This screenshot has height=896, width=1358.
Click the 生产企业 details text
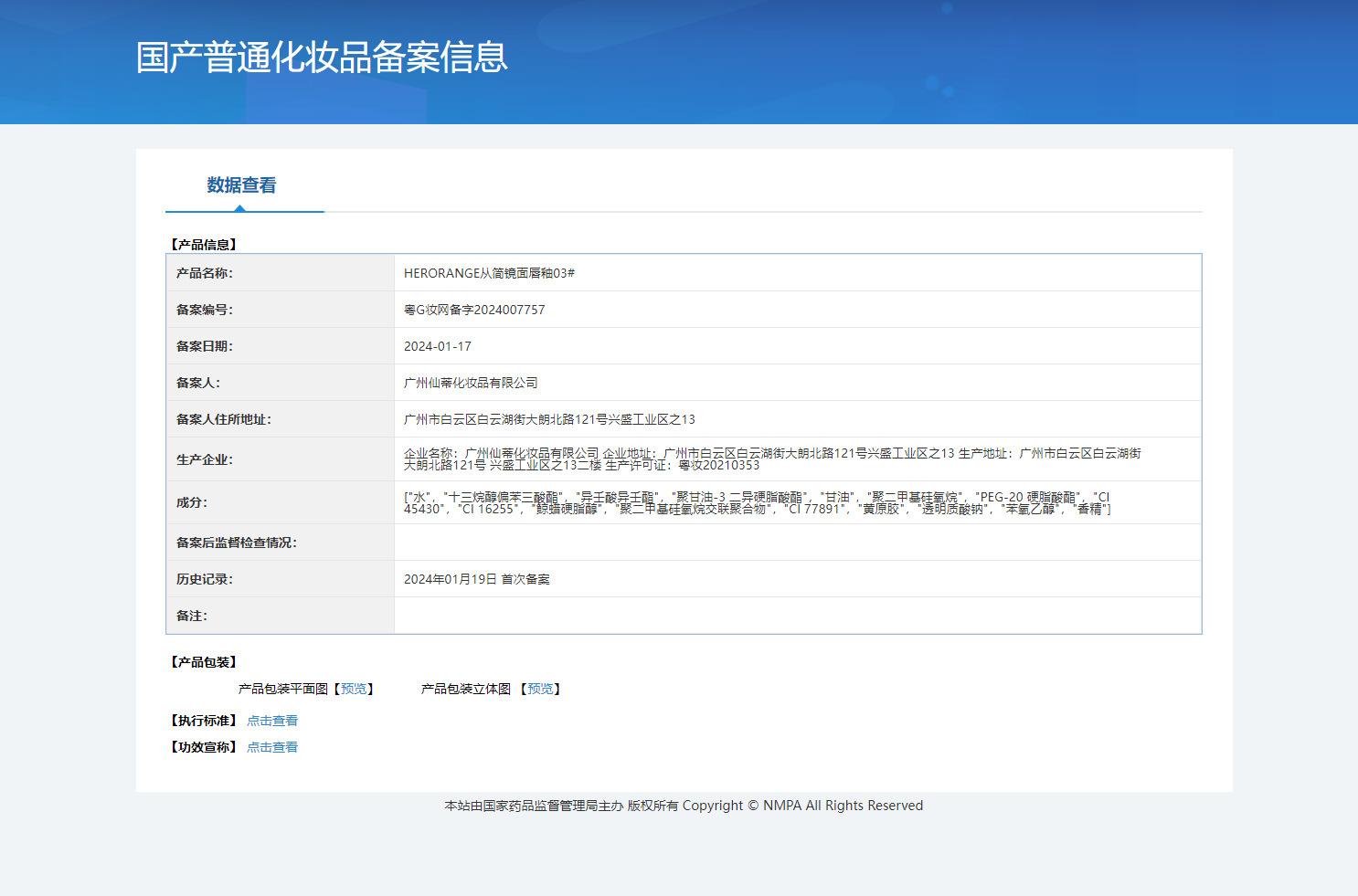(x=772, y=459)
